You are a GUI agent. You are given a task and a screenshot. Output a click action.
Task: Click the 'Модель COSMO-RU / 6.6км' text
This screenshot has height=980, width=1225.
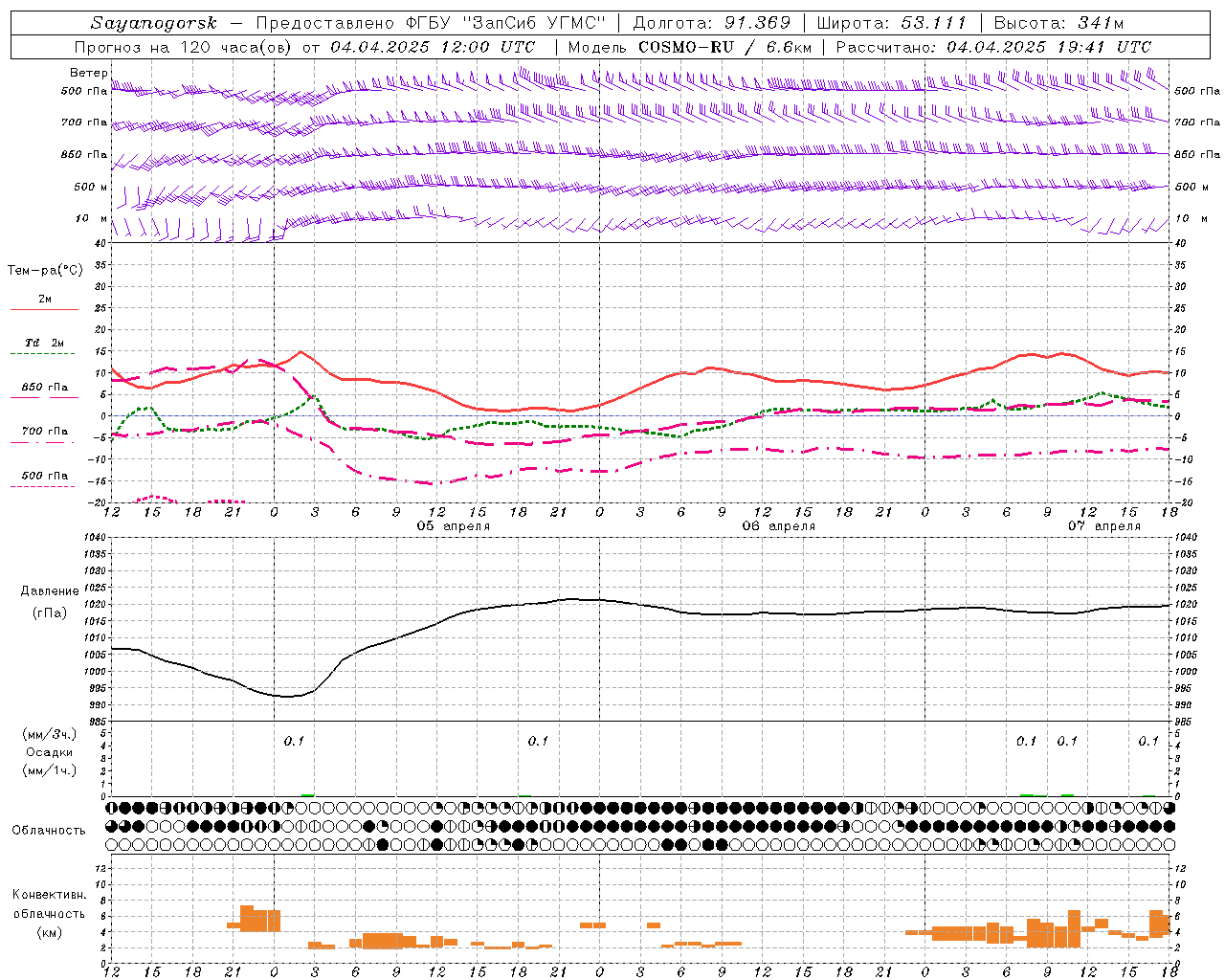(x=690, y=47)
